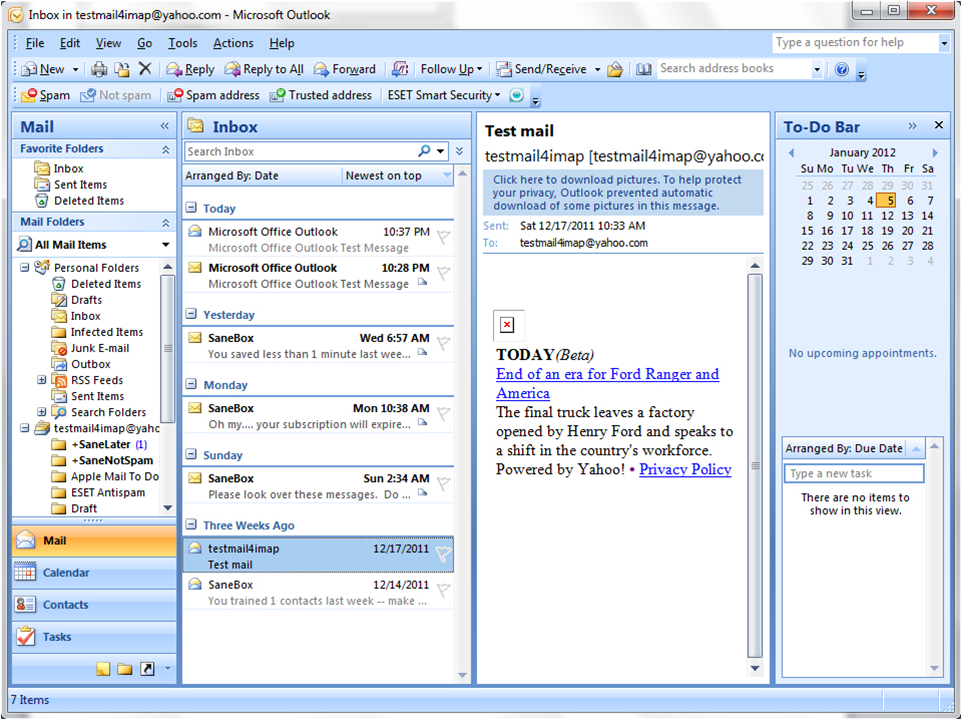
Task: Click the Print icon in the toolbar
Action: (x=99, y=69)
